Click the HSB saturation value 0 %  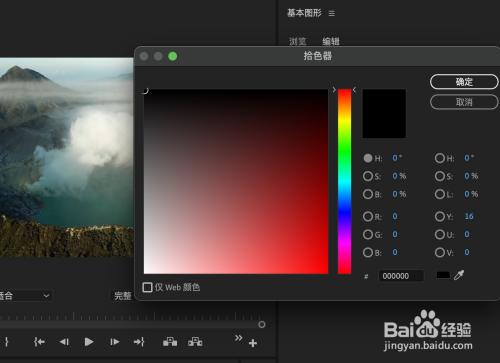pyautogui.click(x=399, y=176)
